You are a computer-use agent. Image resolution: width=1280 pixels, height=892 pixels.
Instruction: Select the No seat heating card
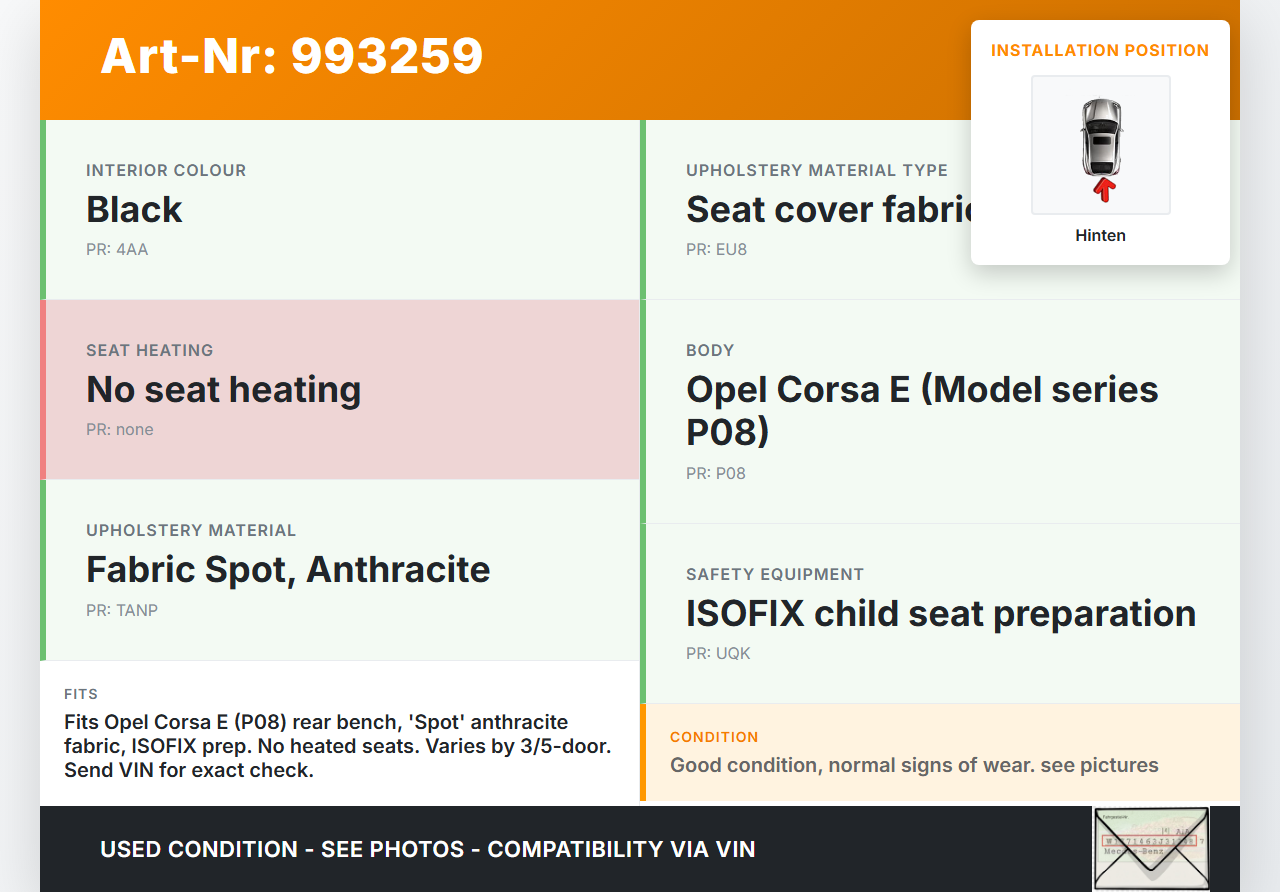click(340, 390)
